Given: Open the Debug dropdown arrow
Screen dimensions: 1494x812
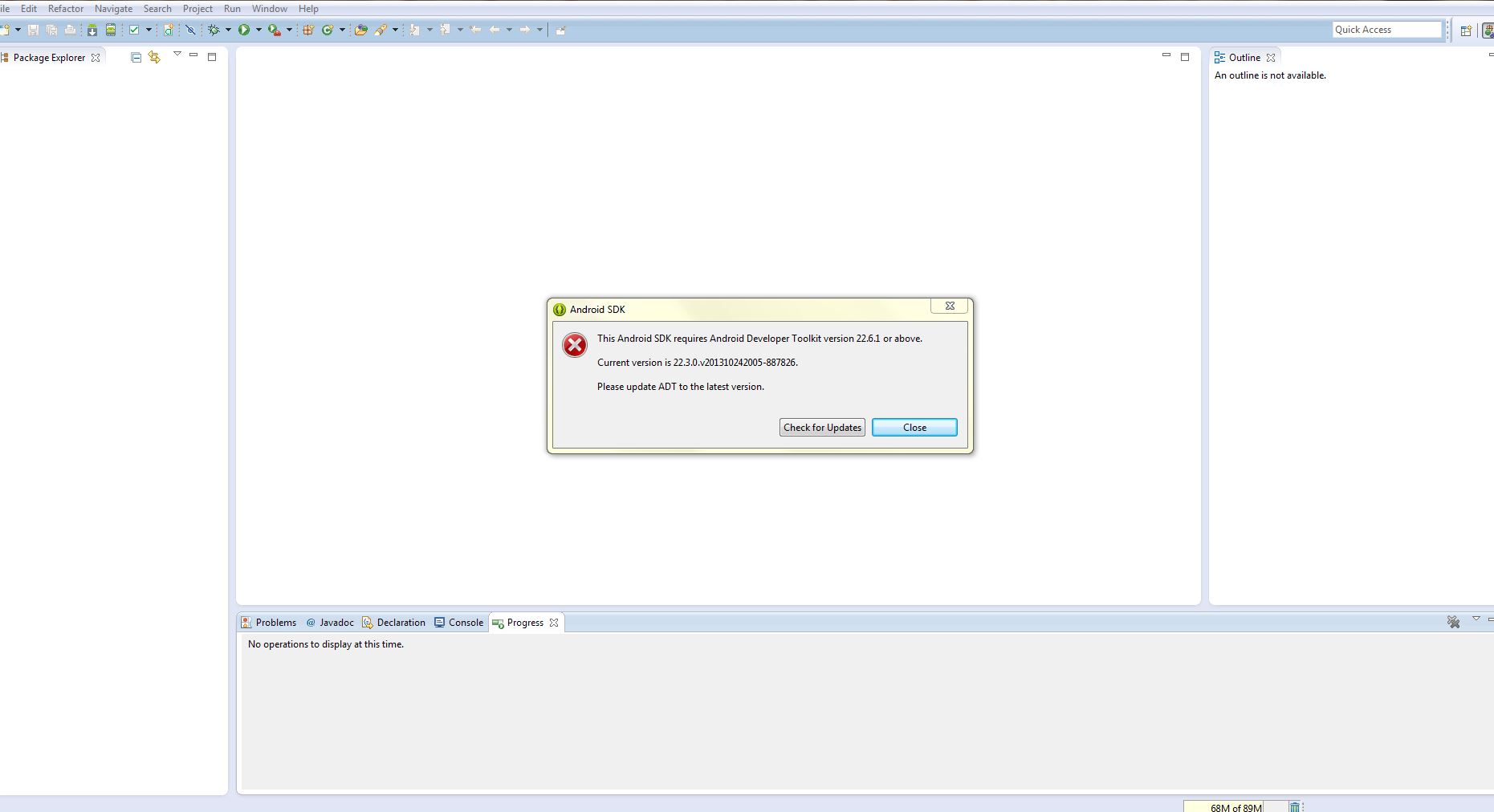Looking at the screenshot, I should pyautogui.click(x=228, y=30).
